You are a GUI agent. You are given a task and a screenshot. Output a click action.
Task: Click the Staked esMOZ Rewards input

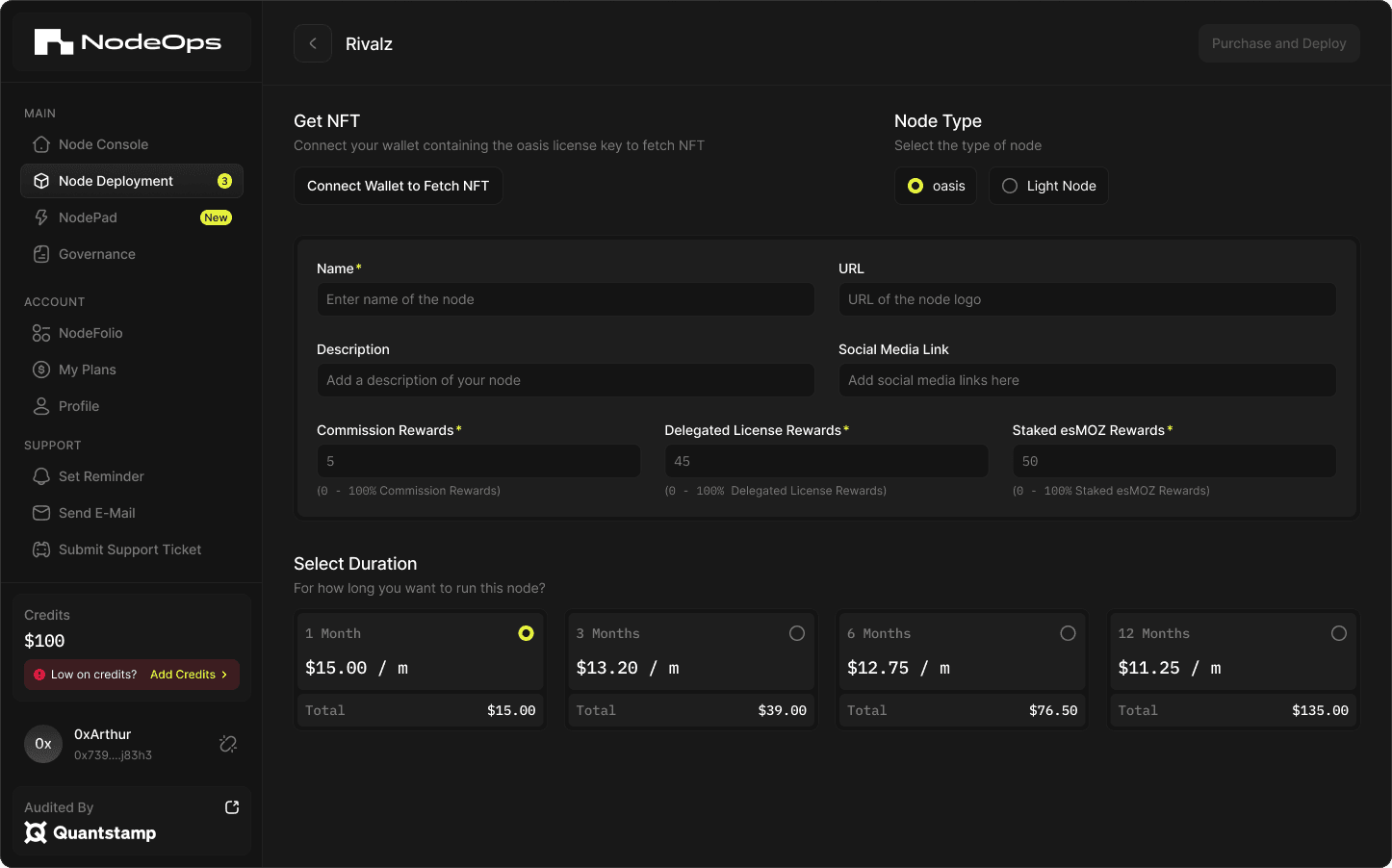pyautogui.click(x=1174, y=461)
